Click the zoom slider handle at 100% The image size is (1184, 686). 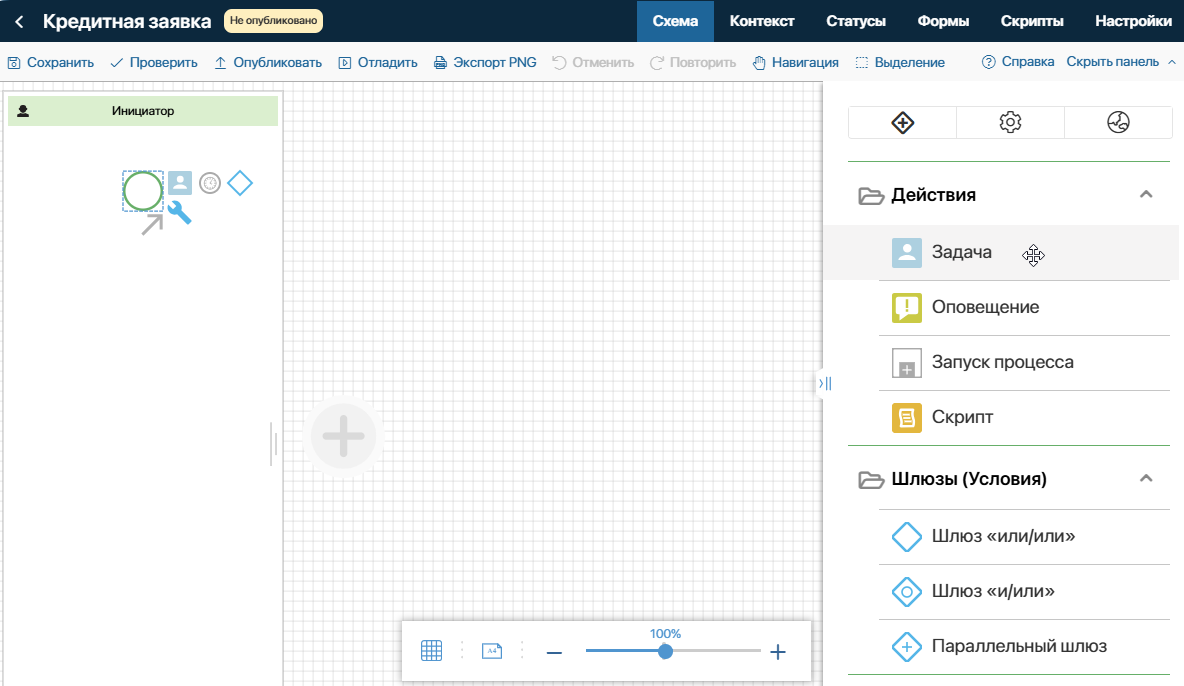[x=665, y=651]
